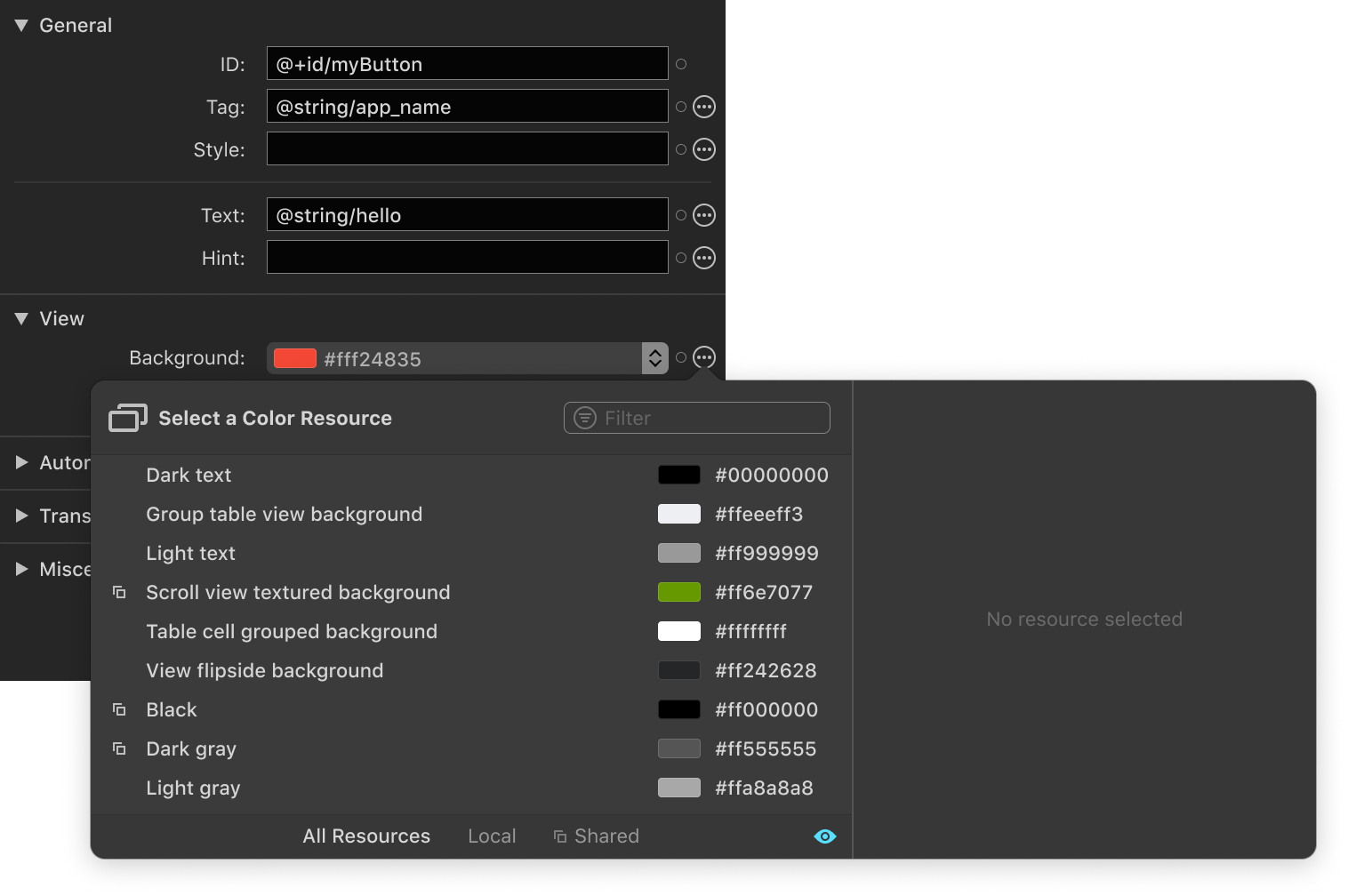This screenshot has width=1348, height=896.
Task: Click the filter funnel icon in the Filter box
Action: pos(585,418)
